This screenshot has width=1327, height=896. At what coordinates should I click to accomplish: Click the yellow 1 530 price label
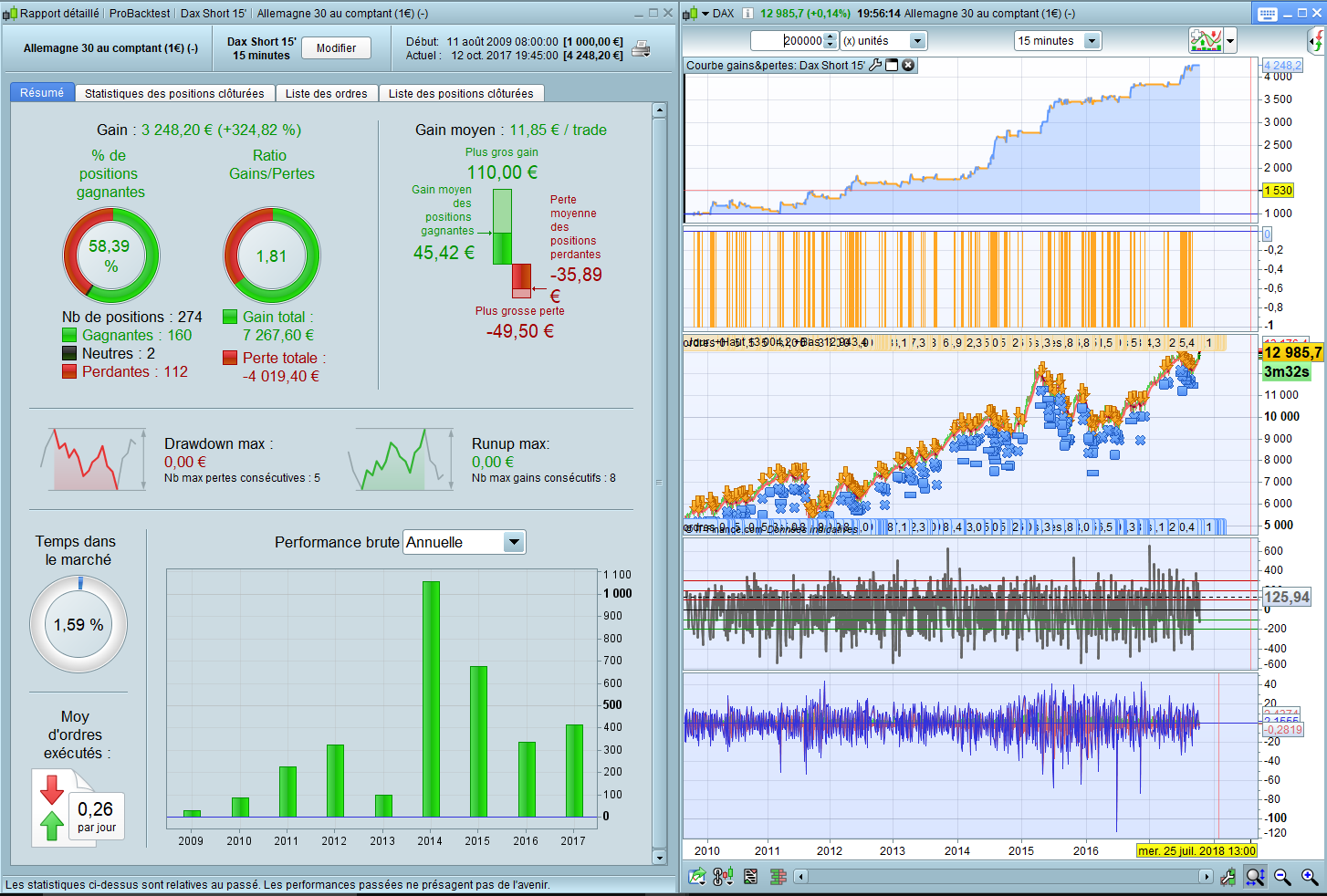pos(1279,190)
